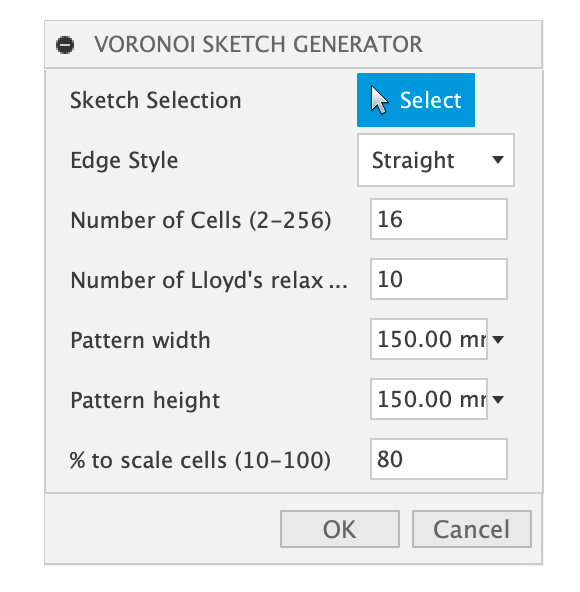Click the Pattern height value field
This screenshot has height=592, width=580.
(429, 399)
